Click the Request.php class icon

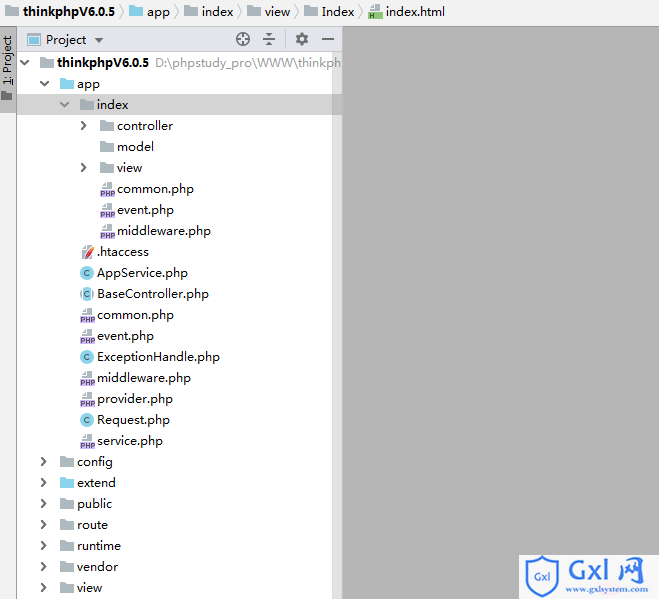click(87, 420)
